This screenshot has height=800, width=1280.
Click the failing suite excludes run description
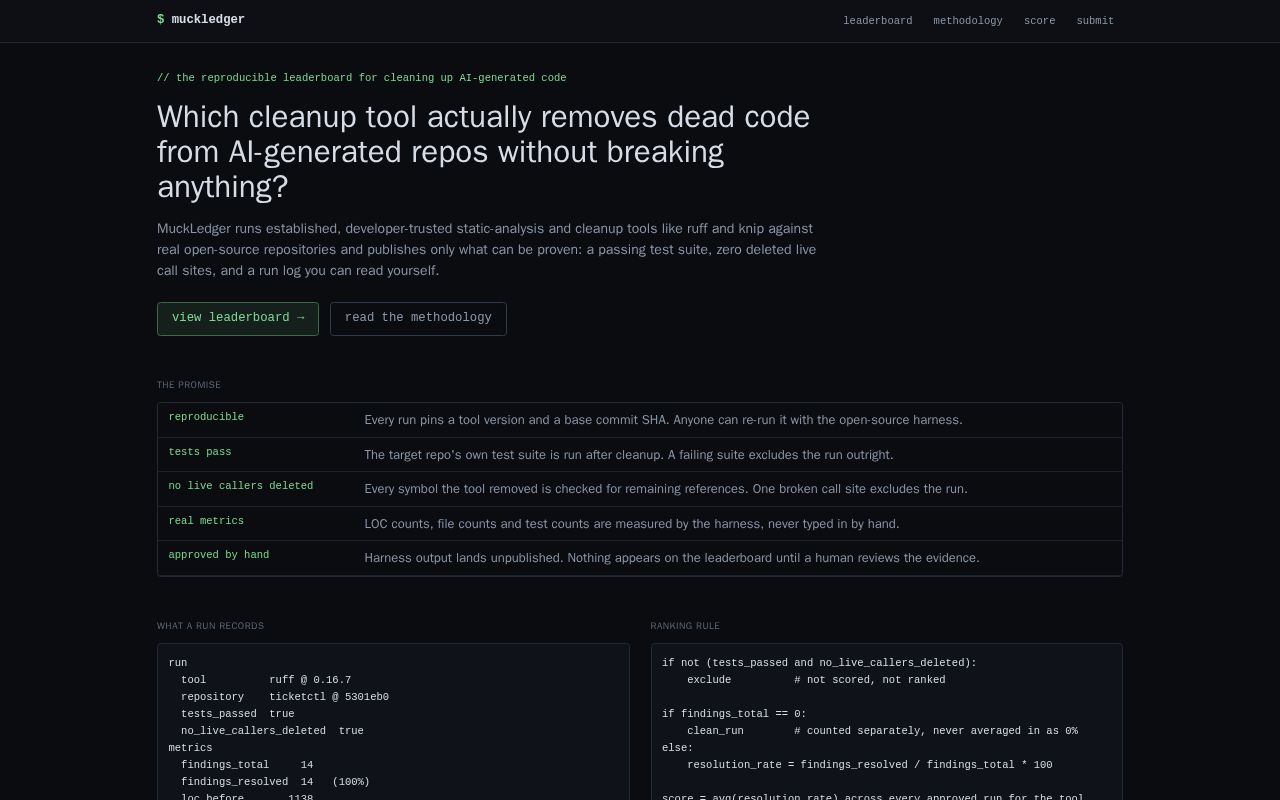point(629,455)
